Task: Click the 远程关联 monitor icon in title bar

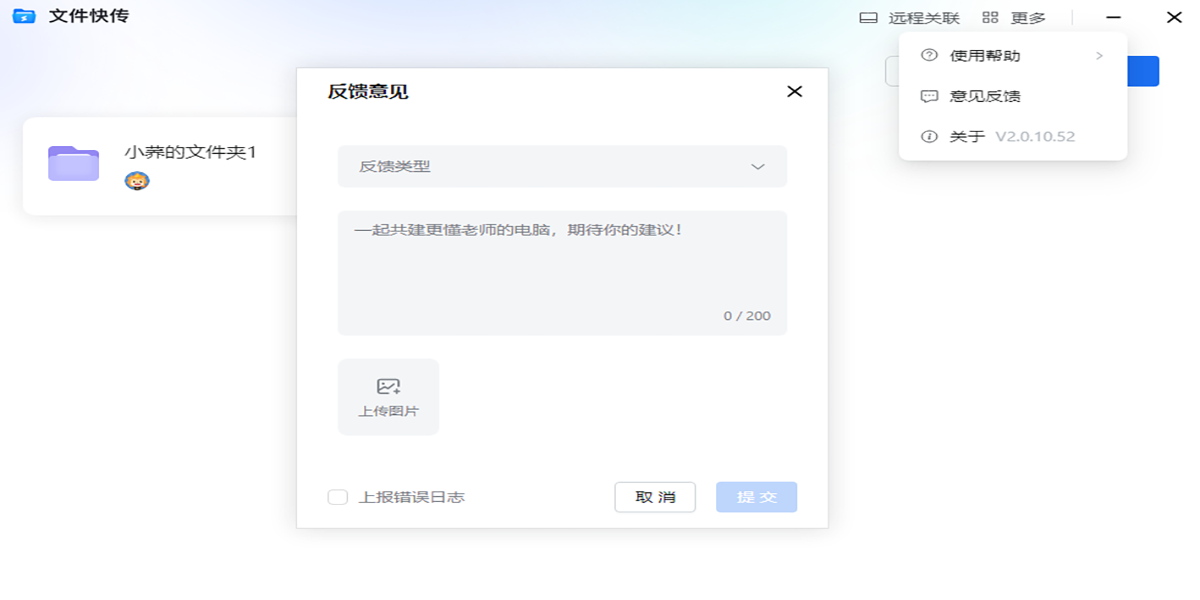Action: coord(871,17)
